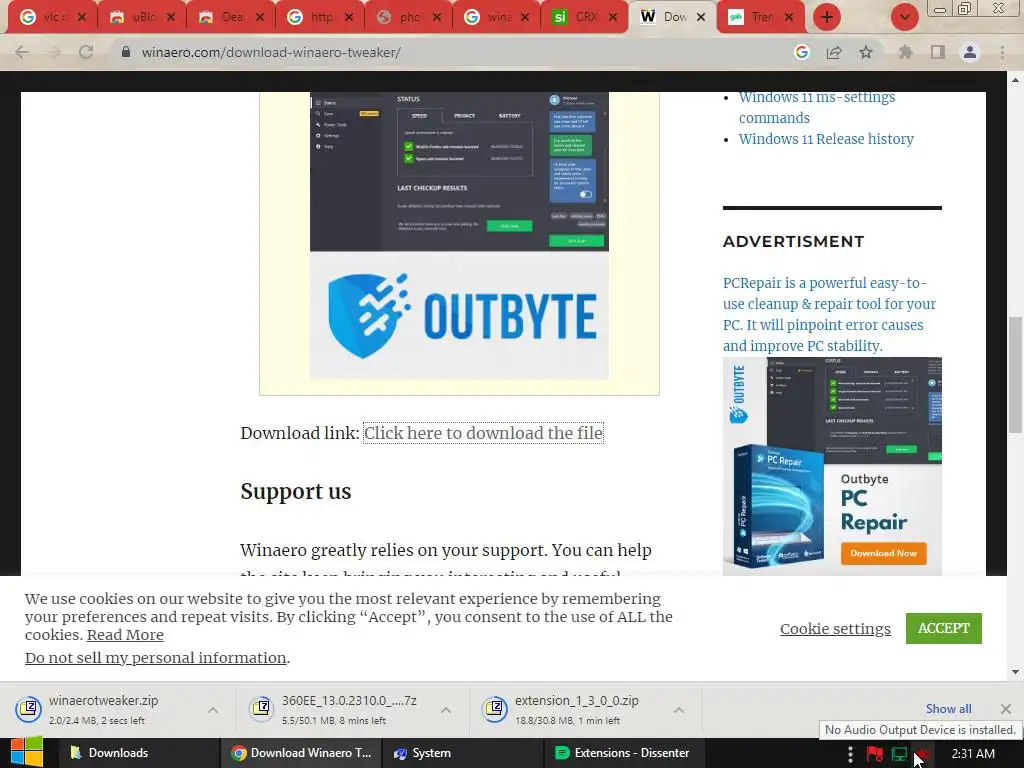Click the tray overflow dots icon

pyautogui.click(x=850, y=754)
